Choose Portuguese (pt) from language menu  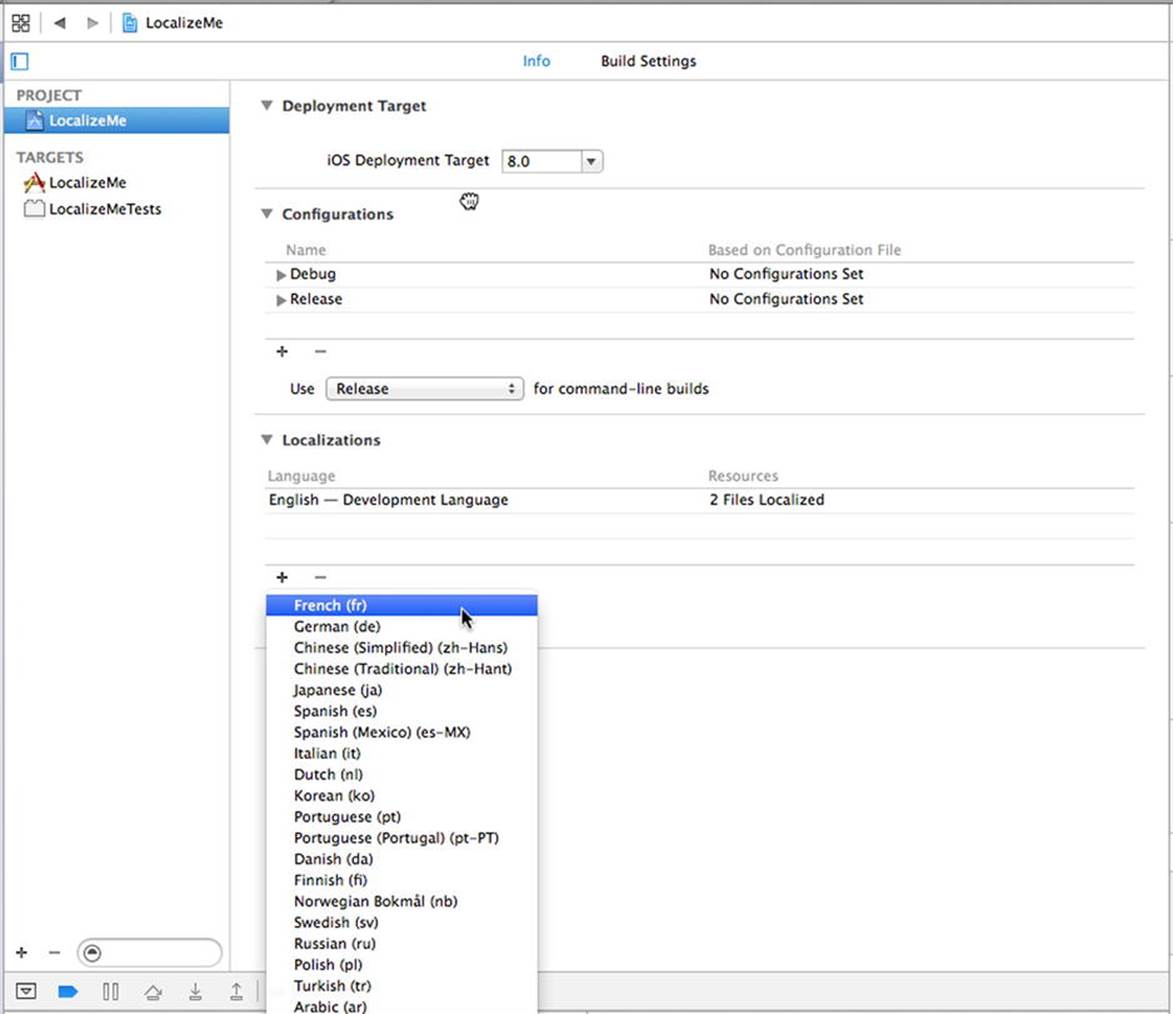click(402, 816)
